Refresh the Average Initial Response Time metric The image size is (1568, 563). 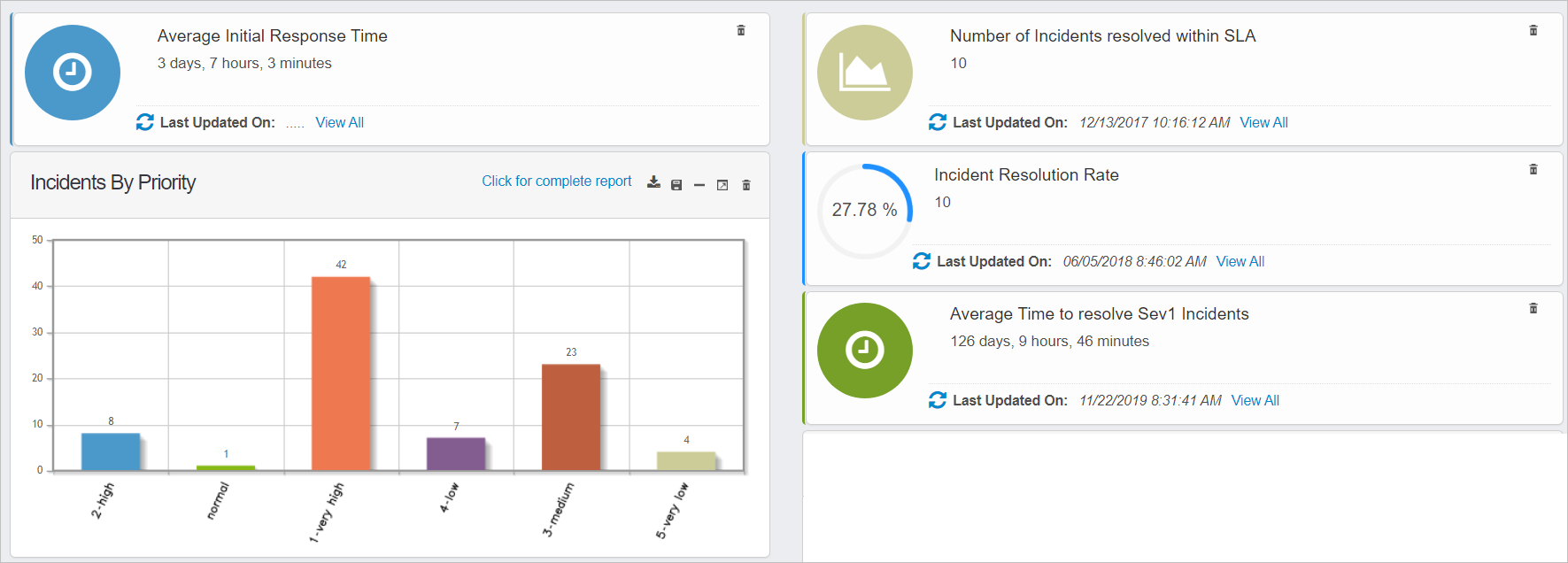click(x=145, y=122)
